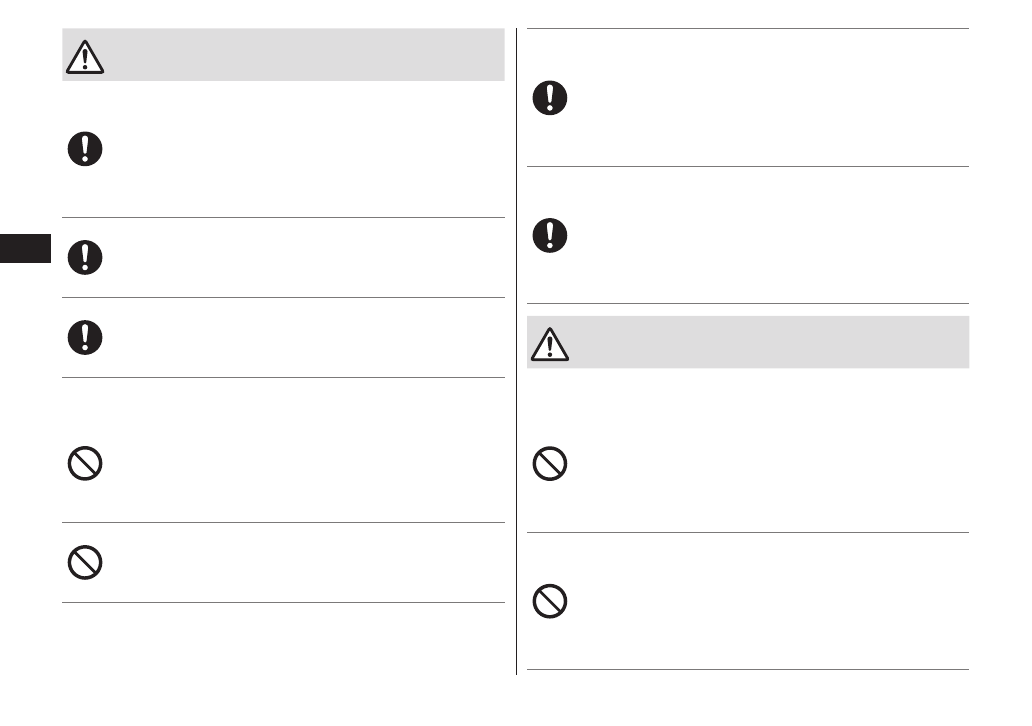Click the topmost exclamation icon in right column
Viewport: 1032px width, 726px height.
coord(549,98)
